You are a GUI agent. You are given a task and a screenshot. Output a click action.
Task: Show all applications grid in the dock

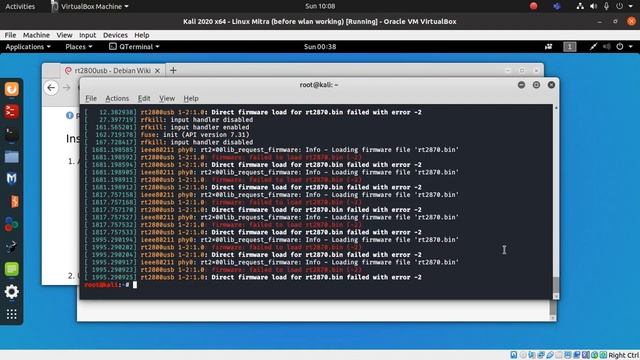(11, 314)
